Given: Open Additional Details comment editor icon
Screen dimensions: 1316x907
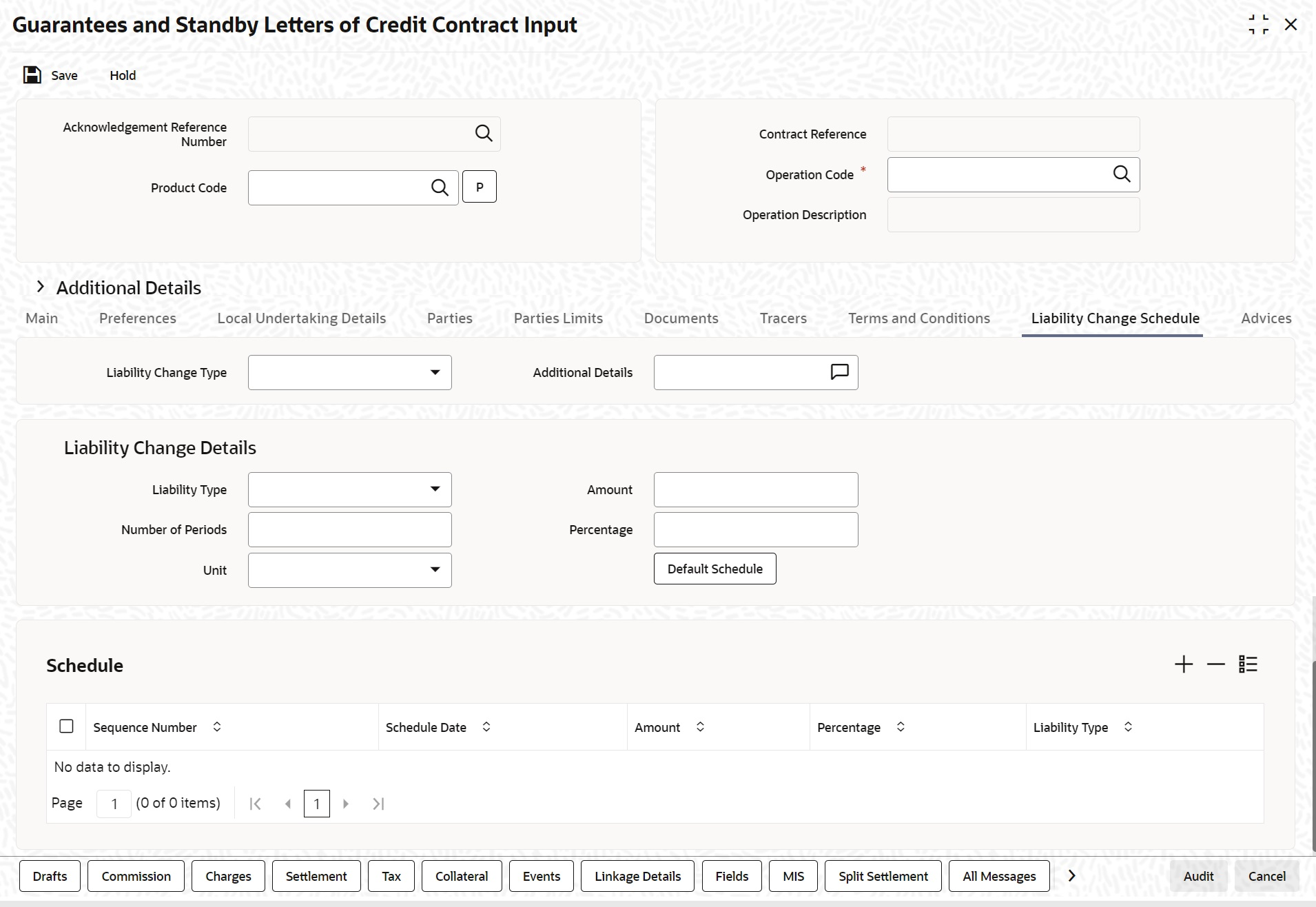Looking at the screenshot, I should click(839, 372).
